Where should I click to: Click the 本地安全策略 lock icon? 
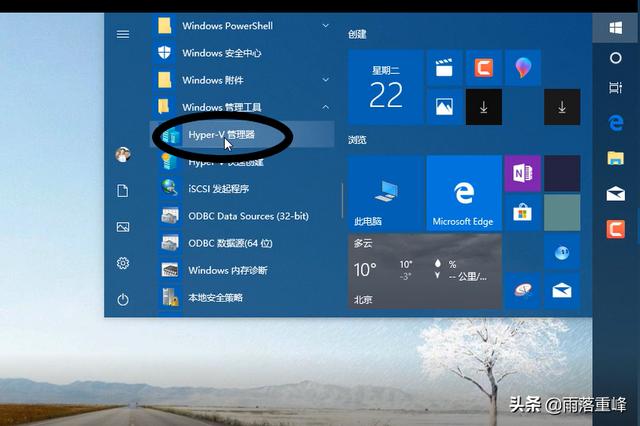pyautogui.click(x=170, y=297)
